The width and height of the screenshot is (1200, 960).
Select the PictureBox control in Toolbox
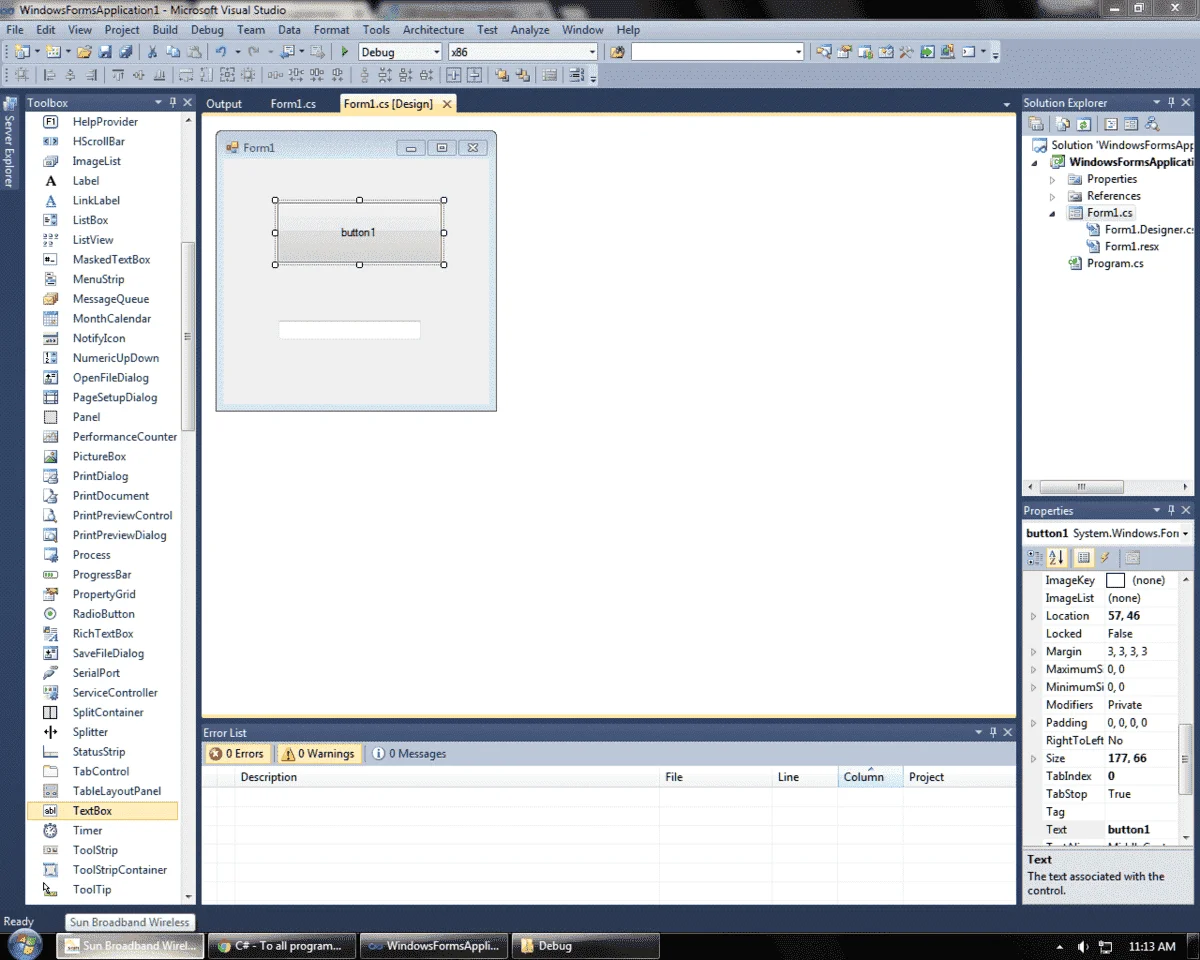point(99,456)
